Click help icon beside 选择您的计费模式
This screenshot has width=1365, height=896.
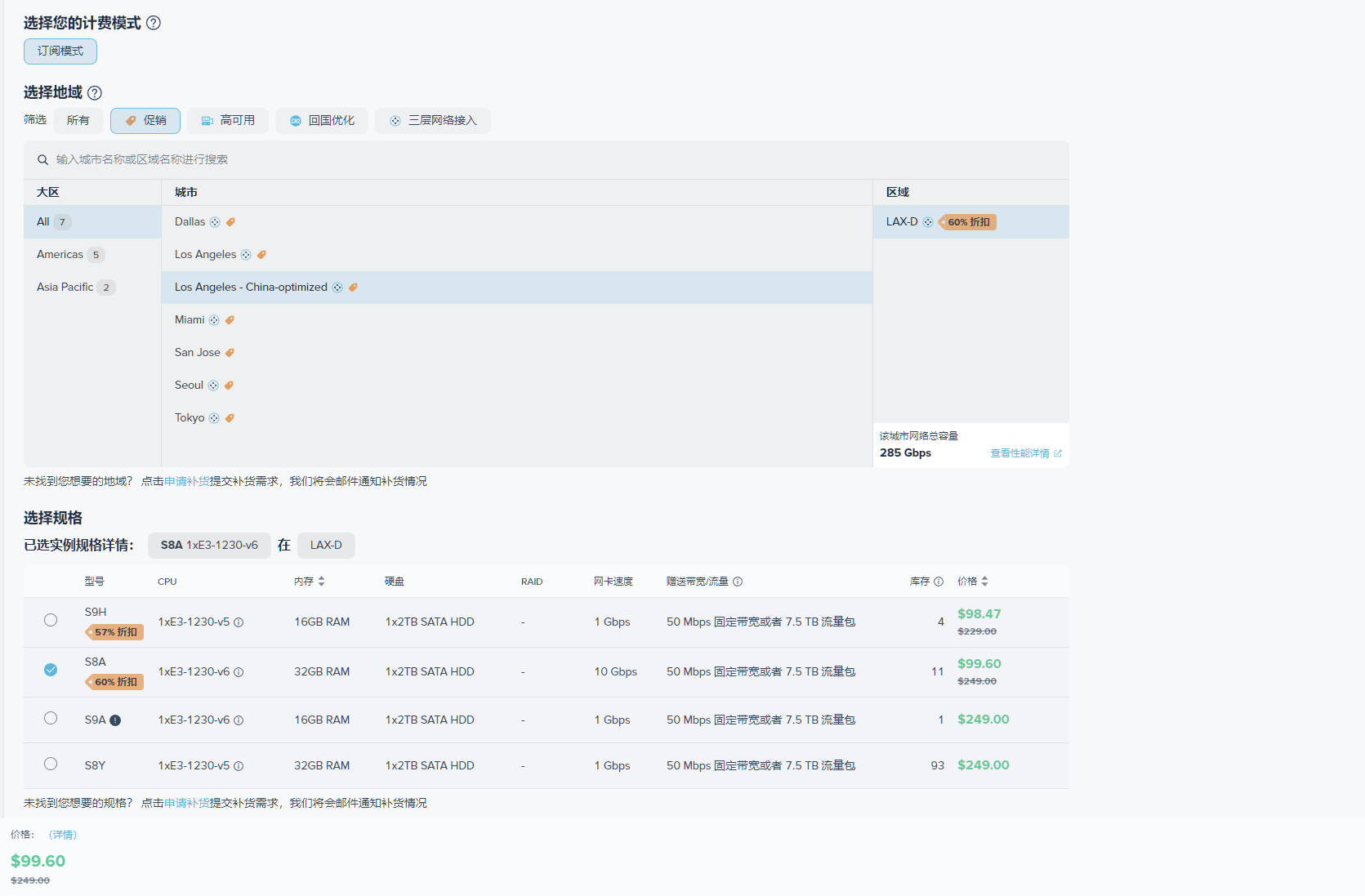(154, 23)
